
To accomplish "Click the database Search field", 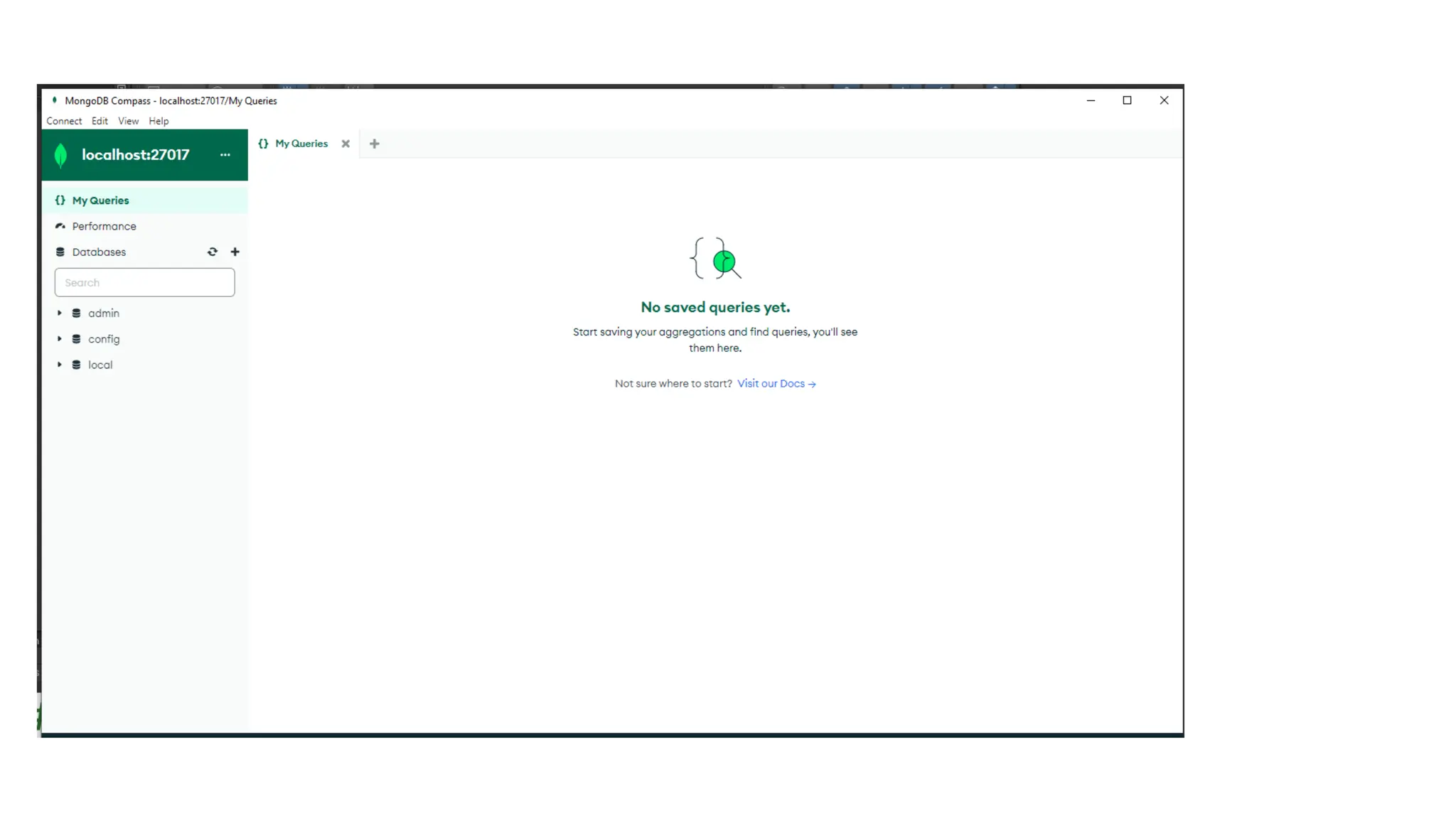I will pyautogui.click(x=144, y=282).
